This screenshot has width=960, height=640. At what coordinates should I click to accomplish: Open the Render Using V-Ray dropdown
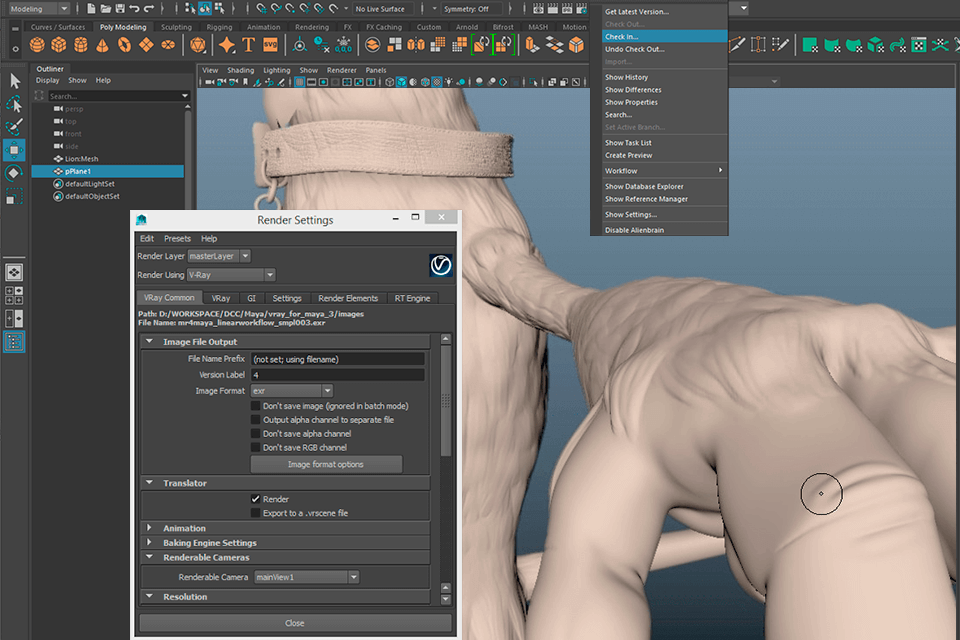pyautogui.click(x=230, y=275)
